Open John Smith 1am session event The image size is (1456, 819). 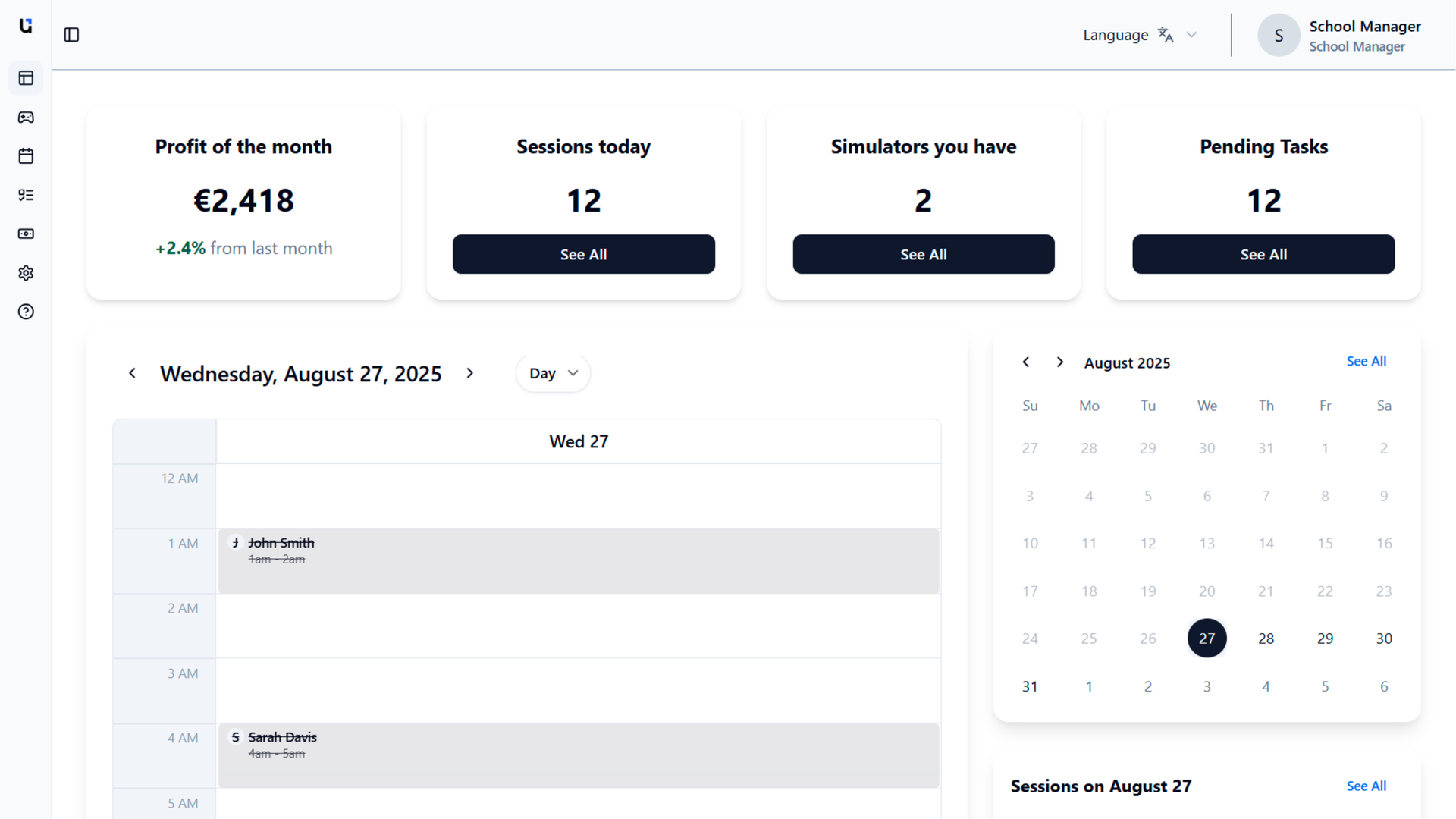click(x=578, y=561)
